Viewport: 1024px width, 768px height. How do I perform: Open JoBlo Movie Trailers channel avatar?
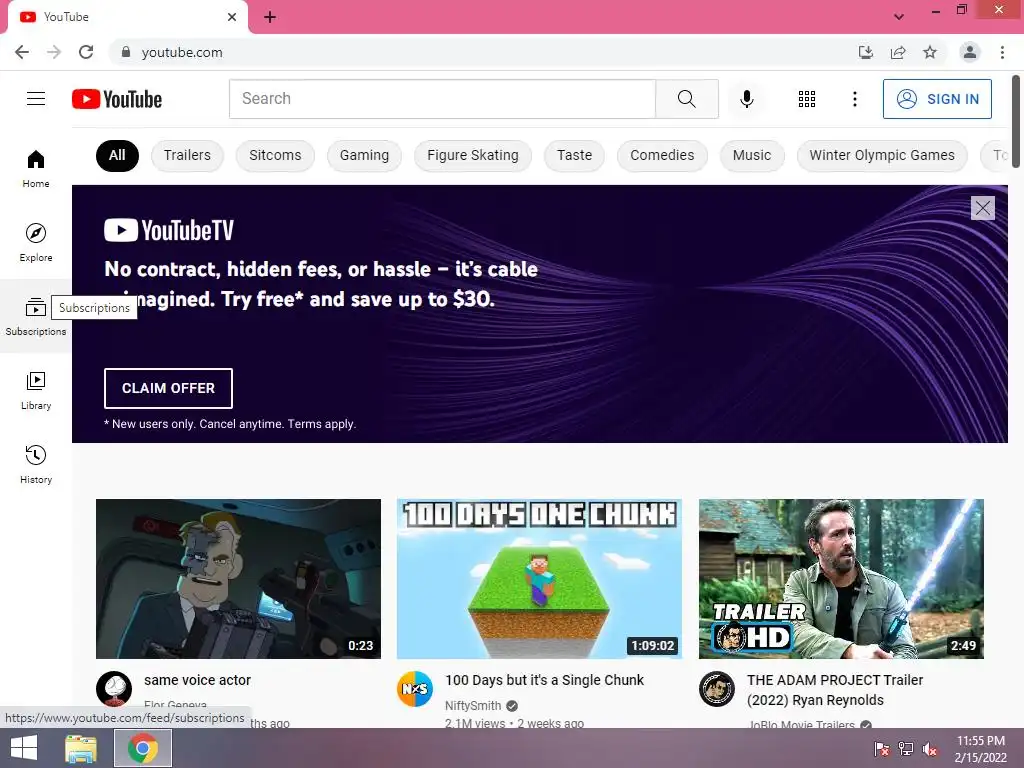click(717, 689)
